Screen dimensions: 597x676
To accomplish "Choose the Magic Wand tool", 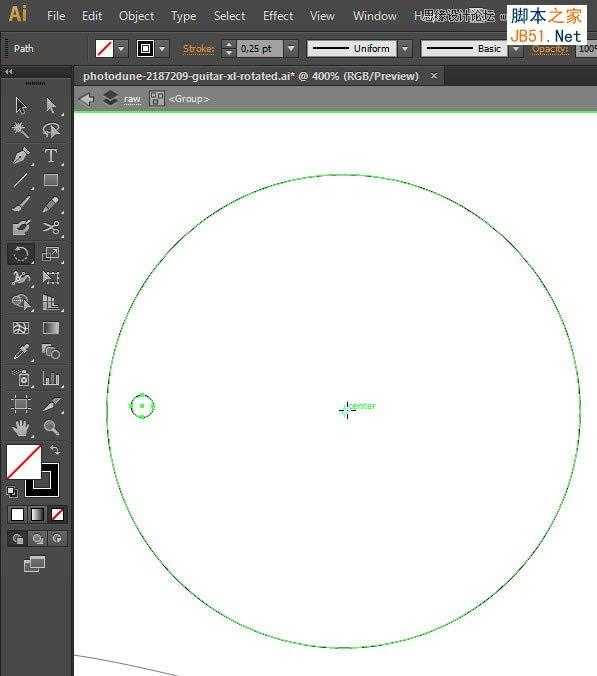I will click(21, 129).
